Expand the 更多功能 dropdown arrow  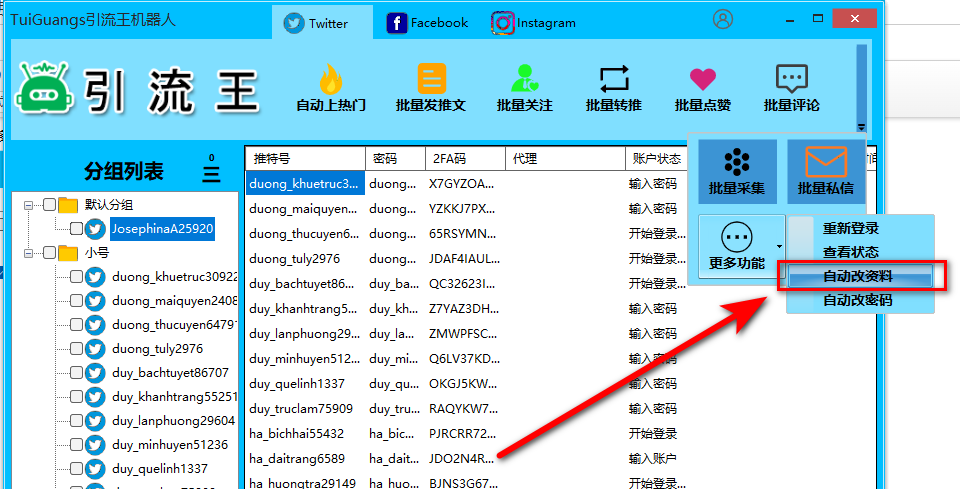tap(779, 245)
